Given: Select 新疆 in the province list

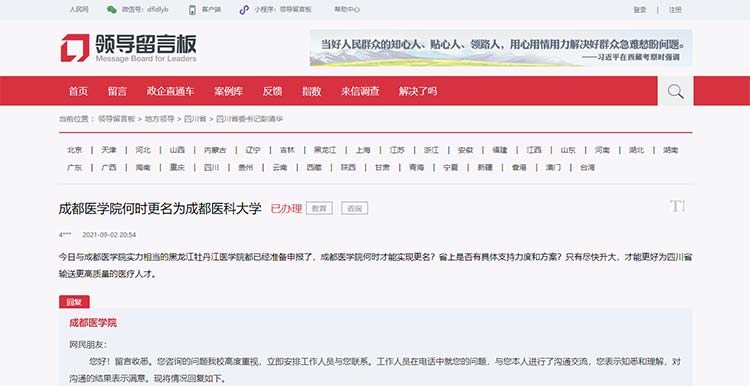Looking at the screenshot, I should pyautogui.click(x=485, y=167).
